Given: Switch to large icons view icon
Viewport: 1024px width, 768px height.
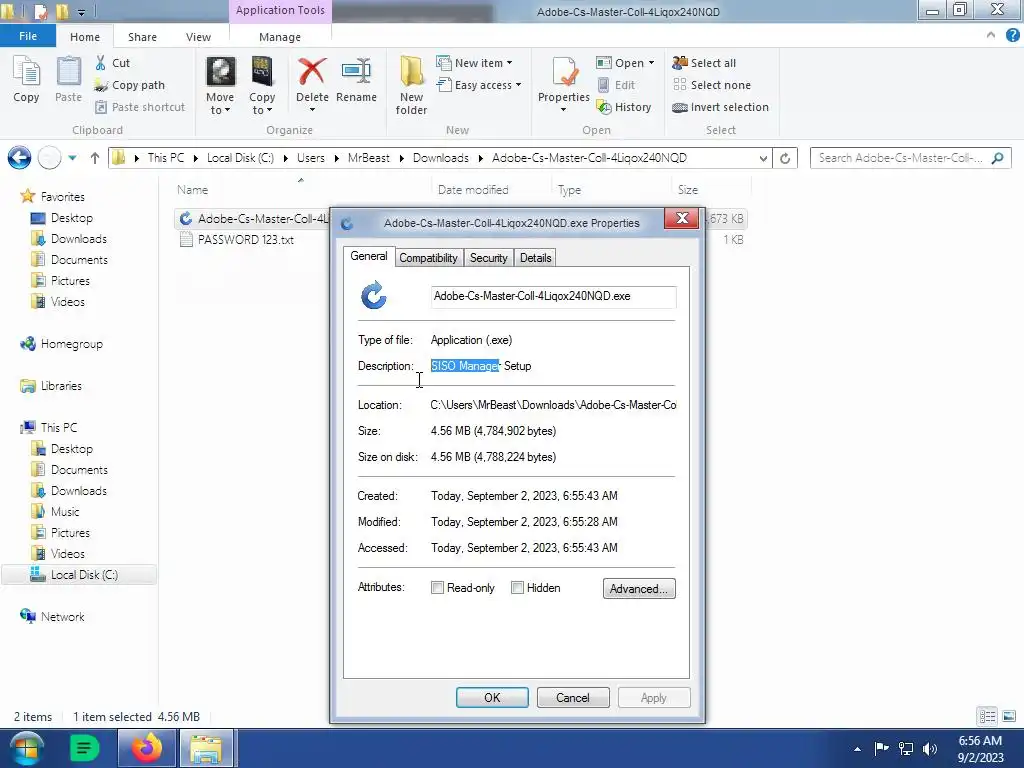Looking at the screenshot, I should pyautogui.click(x=1009, y=716).
